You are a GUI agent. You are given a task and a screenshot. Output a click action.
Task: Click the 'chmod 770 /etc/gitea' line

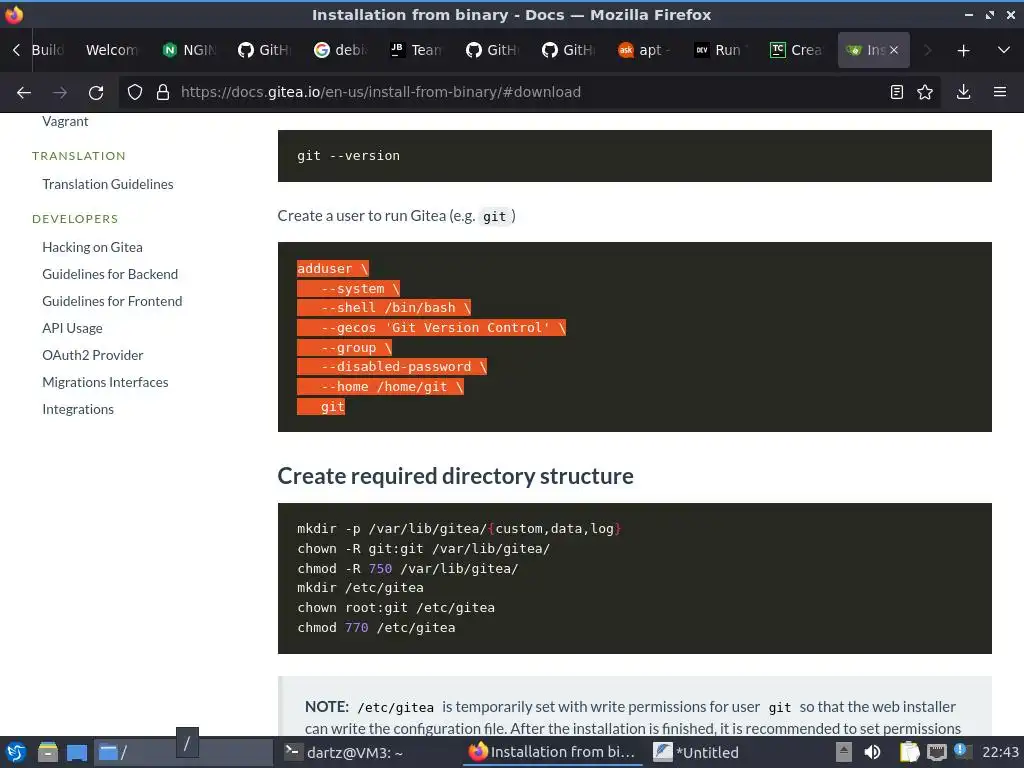(376, 628)
